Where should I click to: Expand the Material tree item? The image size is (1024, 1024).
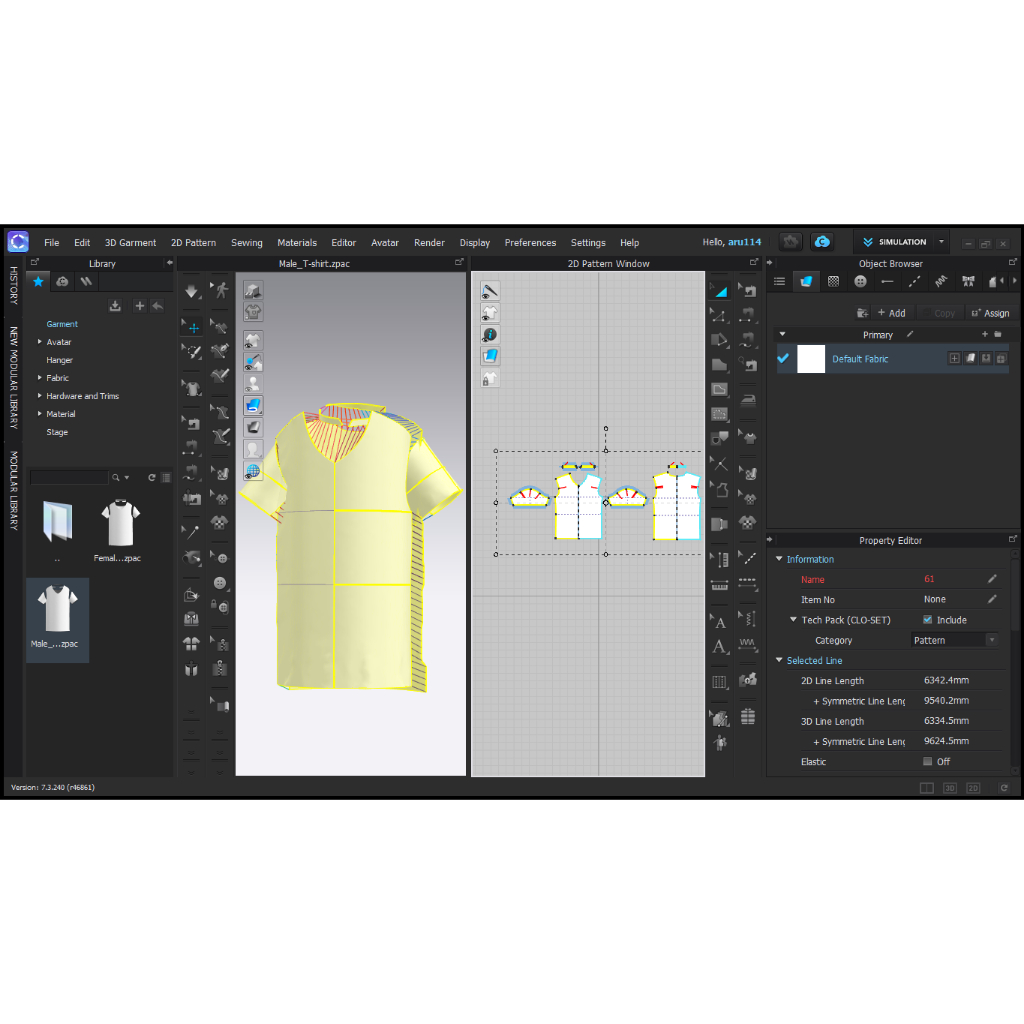coord(40,413)
